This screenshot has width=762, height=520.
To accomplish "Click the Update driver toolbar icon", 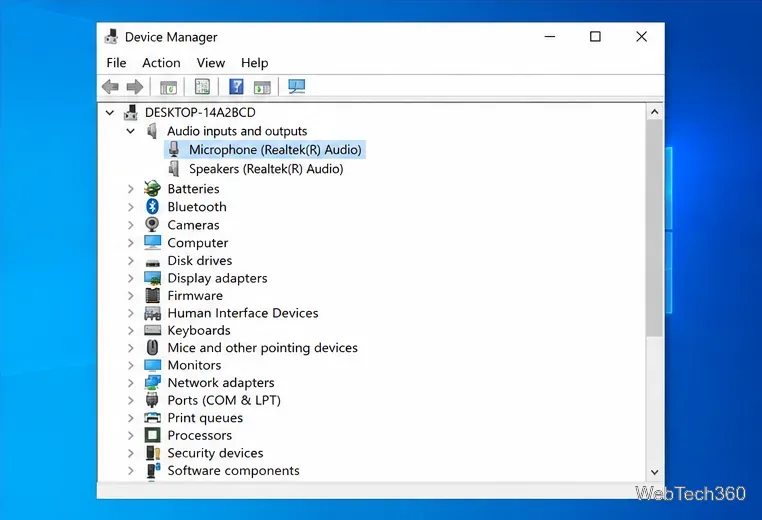I will click(x=262, y=87).
